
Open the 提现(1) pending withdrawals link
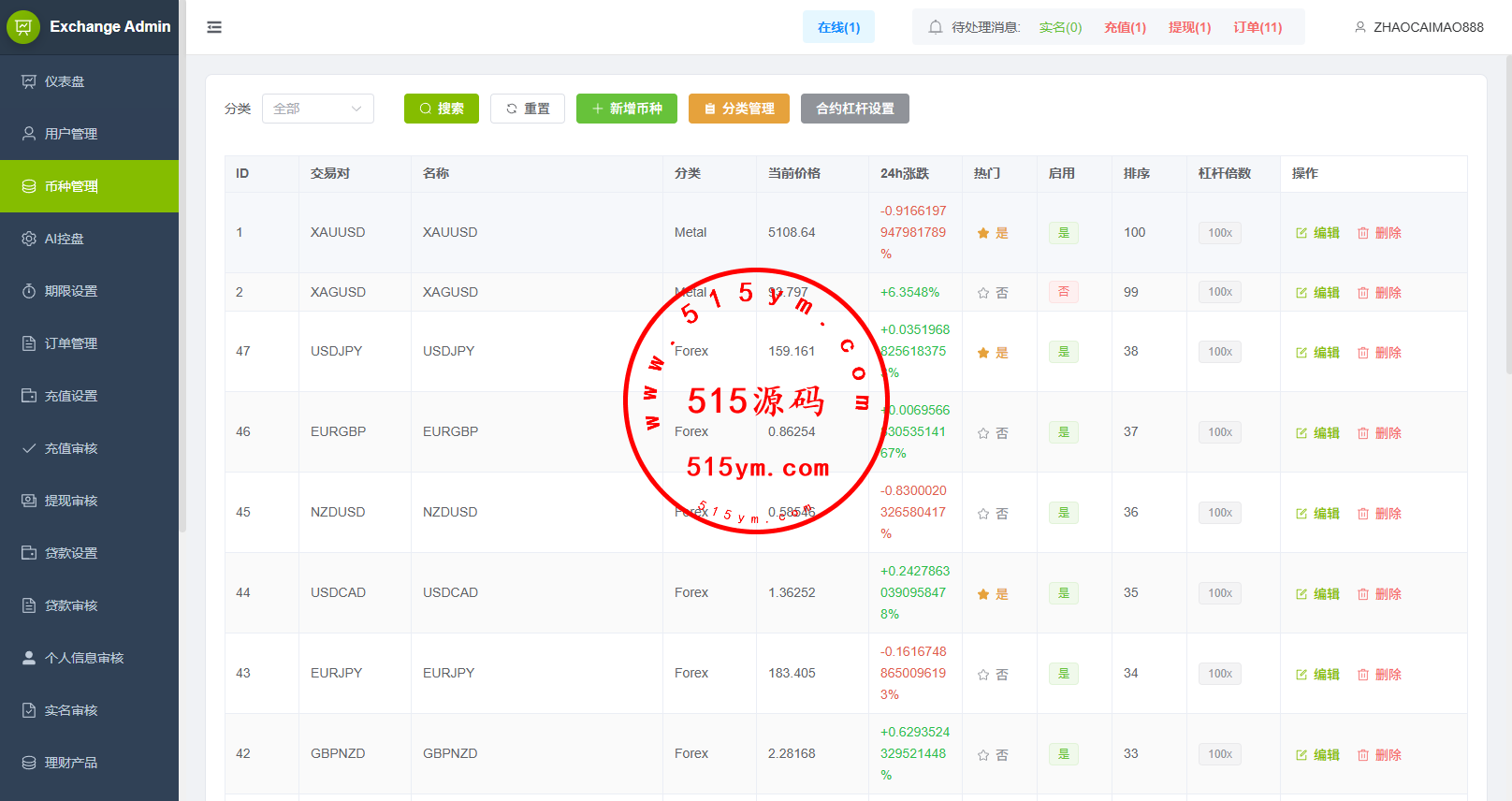tap(1189, 27)
